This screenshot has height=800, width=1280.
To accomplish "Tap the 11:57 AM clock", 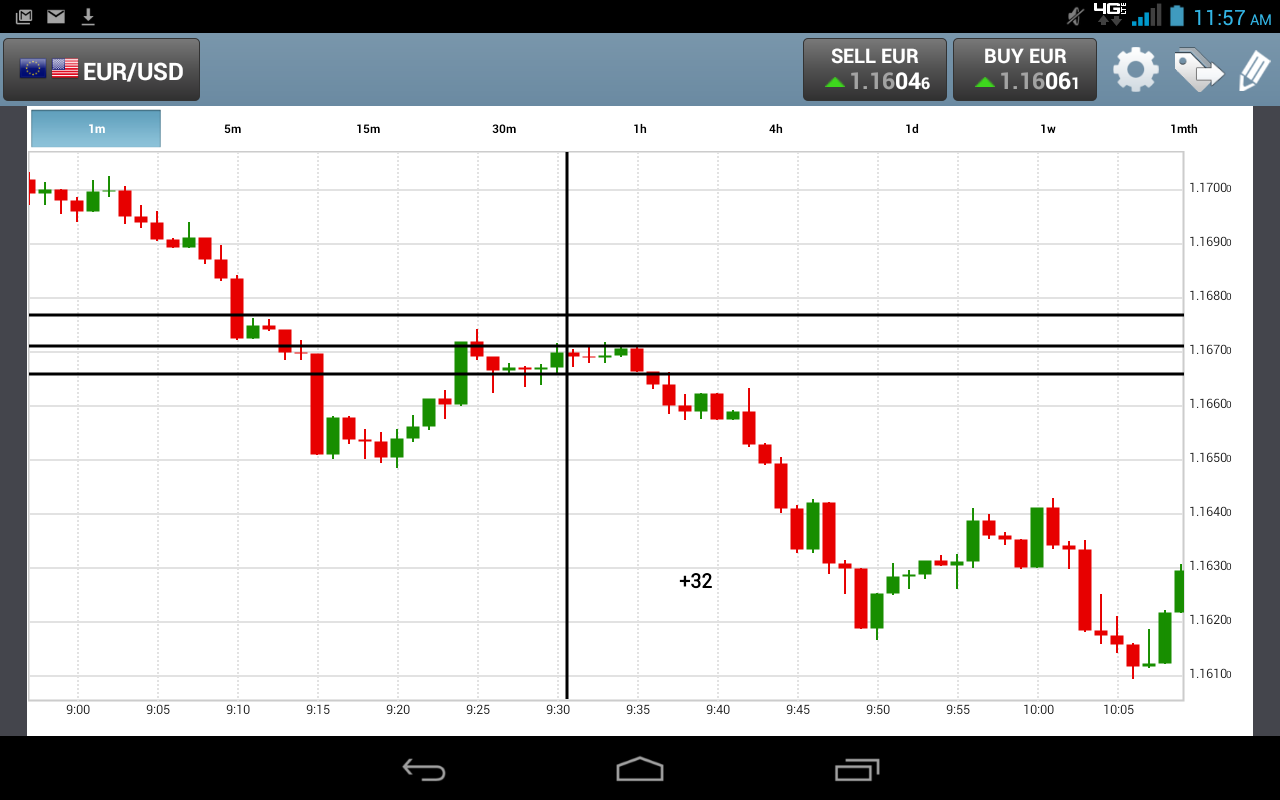I will (1233, 17).
